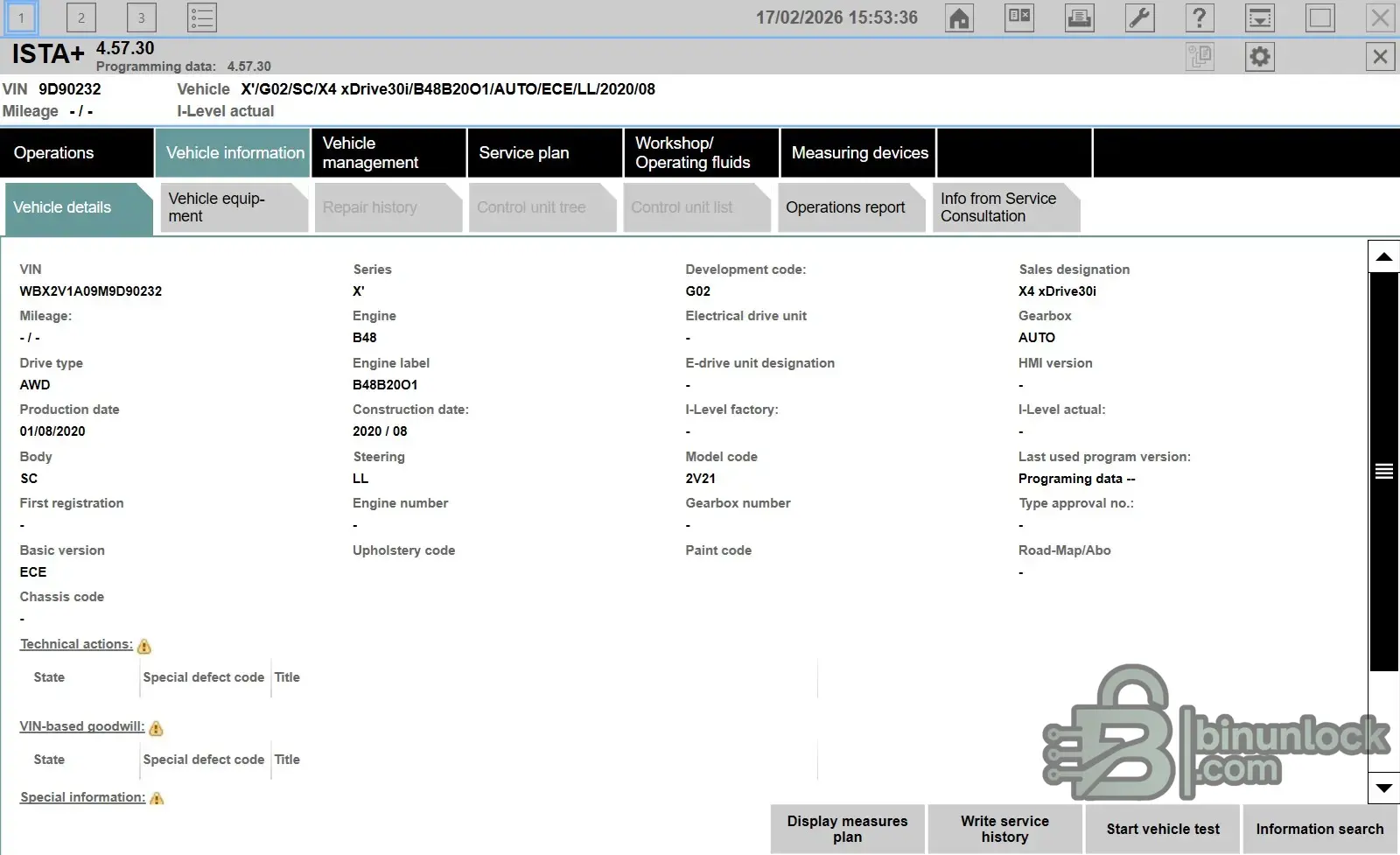Open the gear settings icon

1259,57
